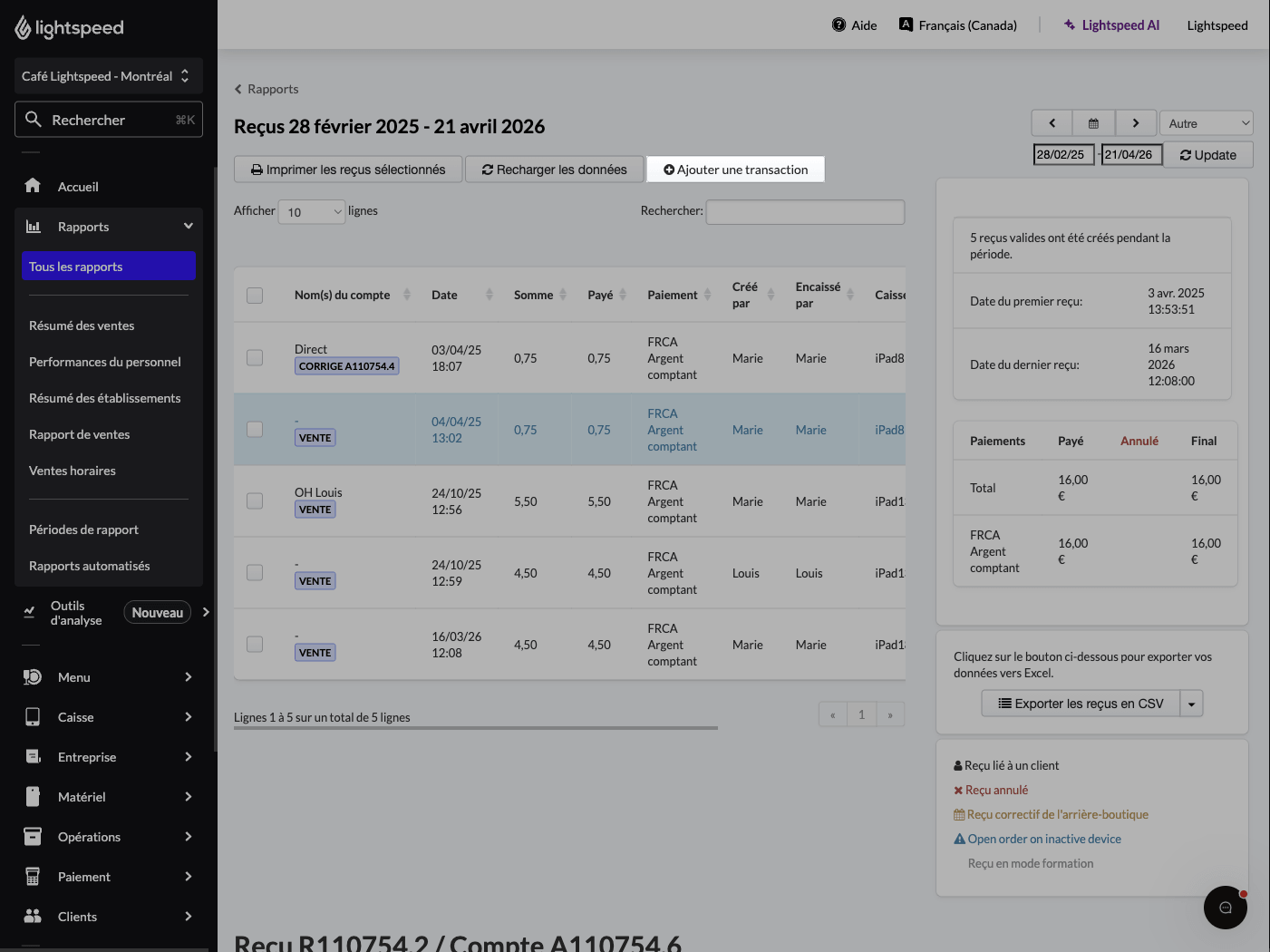Open Rapport de ventes item
Screen dimensions: 1270x952
[x=80, y=434]
